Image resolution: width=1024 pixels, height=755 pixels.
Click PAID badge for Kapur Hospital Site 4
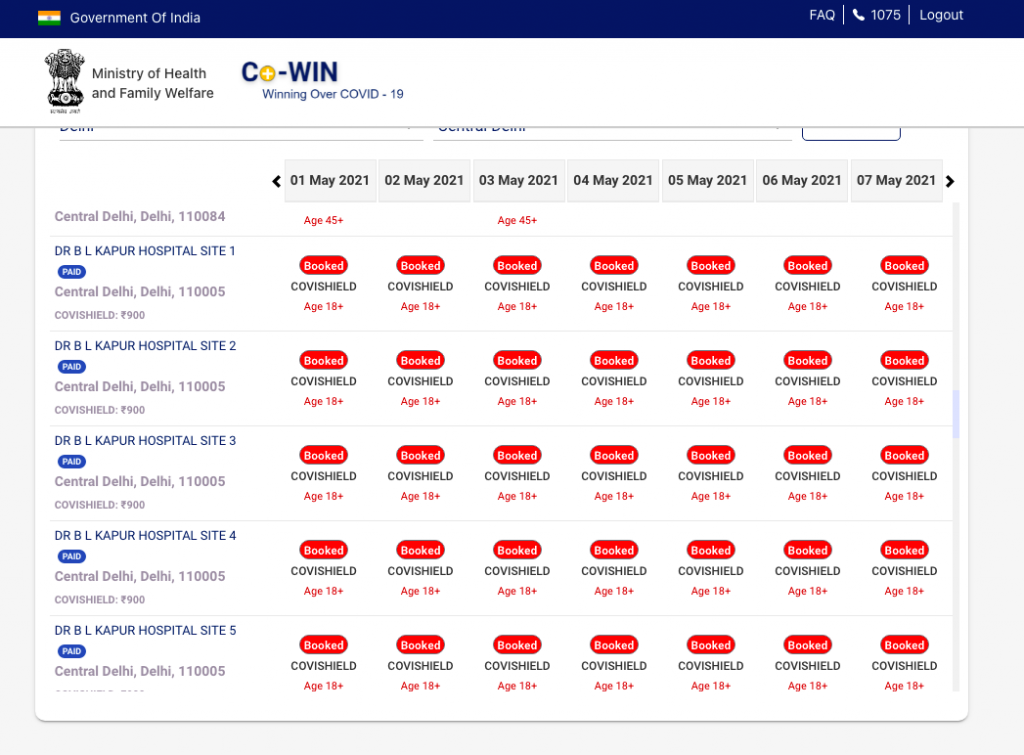pyautogui.click(x=72, y=556)
